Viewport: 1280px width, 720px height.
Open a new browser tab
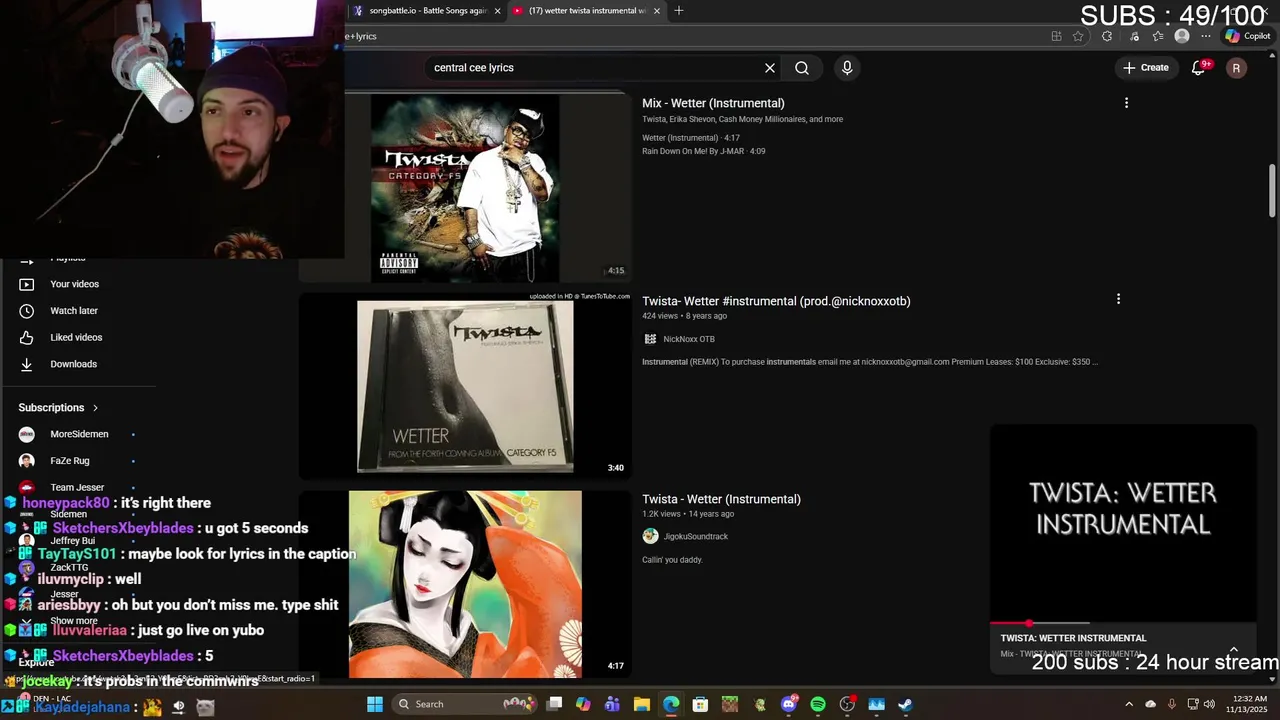tap(679, 10)
